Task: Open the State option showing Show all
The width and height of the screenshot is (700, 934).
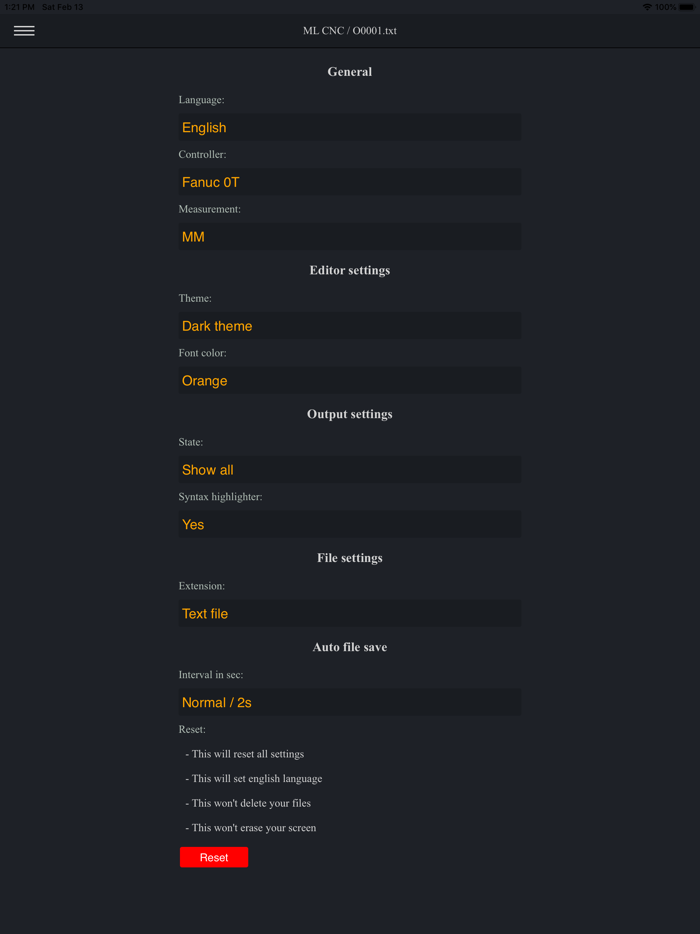Action: pos(349,470)
